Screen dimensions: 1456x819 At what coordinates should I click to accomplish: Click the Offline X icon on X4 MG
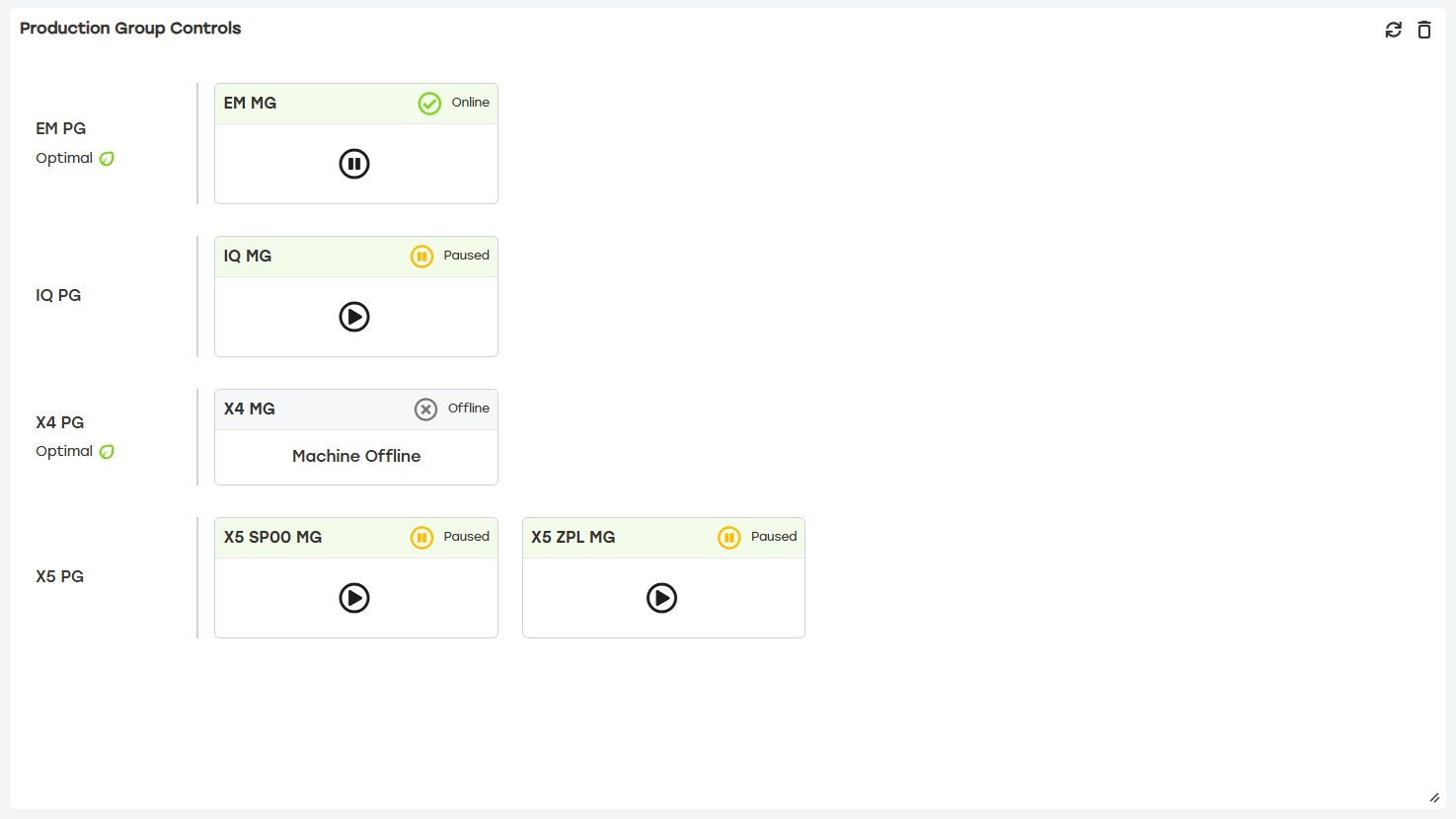(425, 409)
